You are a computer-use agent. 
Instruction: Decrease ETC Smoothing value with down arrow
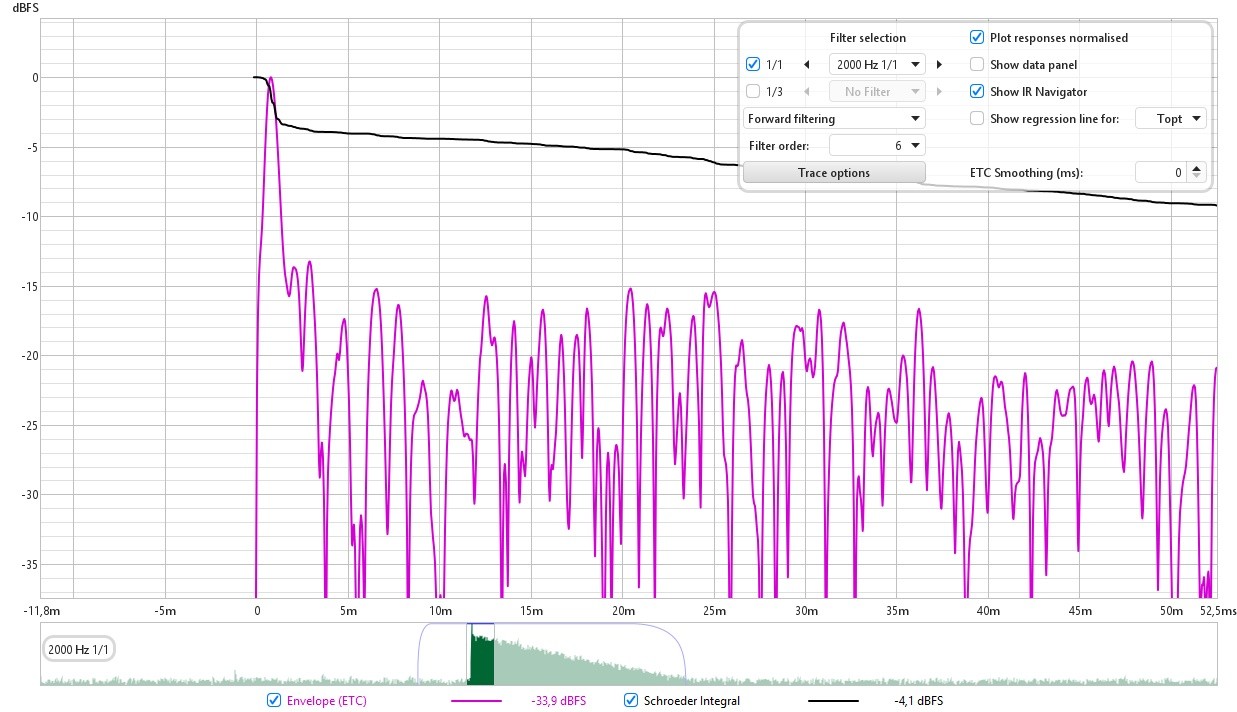tap(1197, 177)
